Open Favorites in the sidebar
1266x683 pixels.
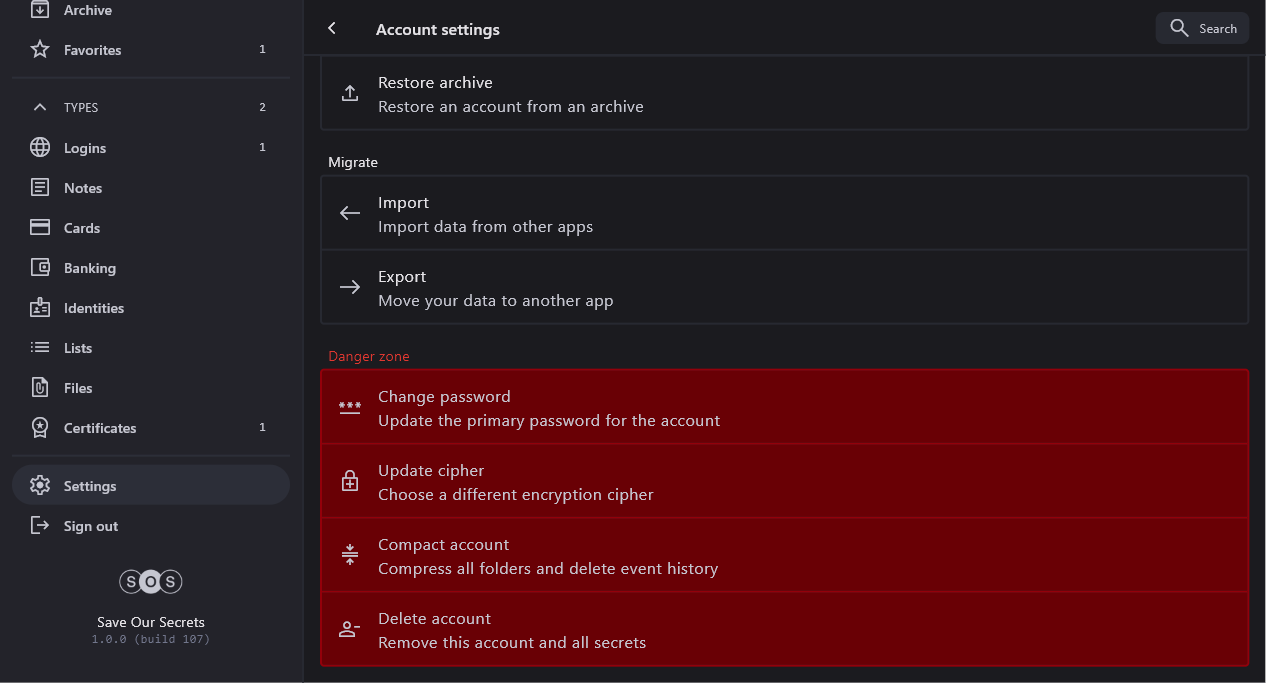(x=92, y=50)
